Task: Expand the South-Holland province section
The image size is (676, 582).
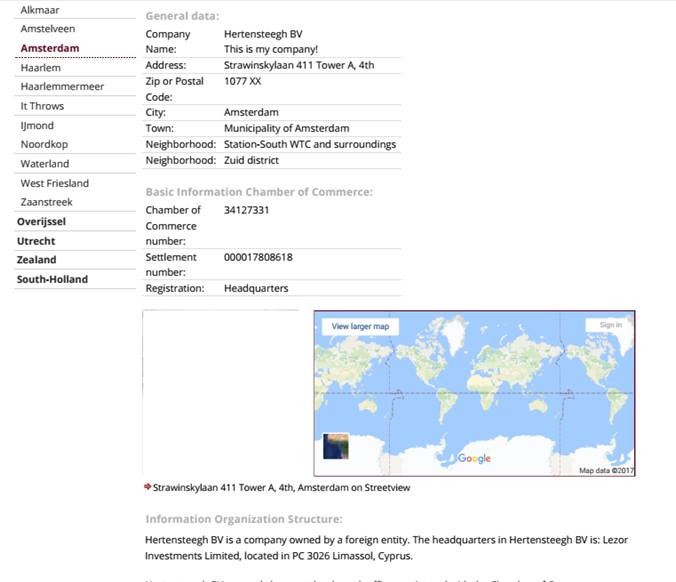Action: click(52, 279)
